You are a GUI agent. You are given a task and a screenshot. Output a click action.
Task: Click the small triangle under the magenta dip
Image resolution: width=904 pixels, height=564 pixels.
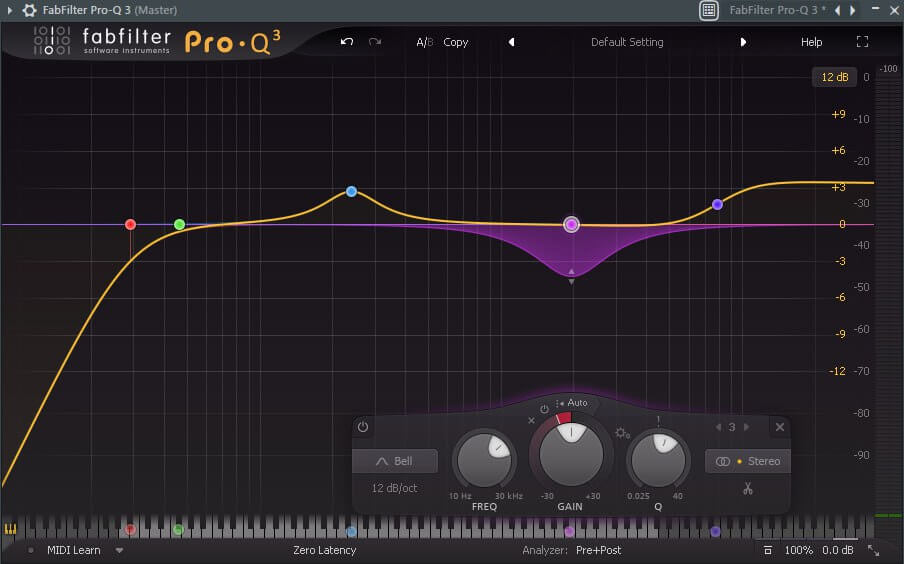pos(571,282)
